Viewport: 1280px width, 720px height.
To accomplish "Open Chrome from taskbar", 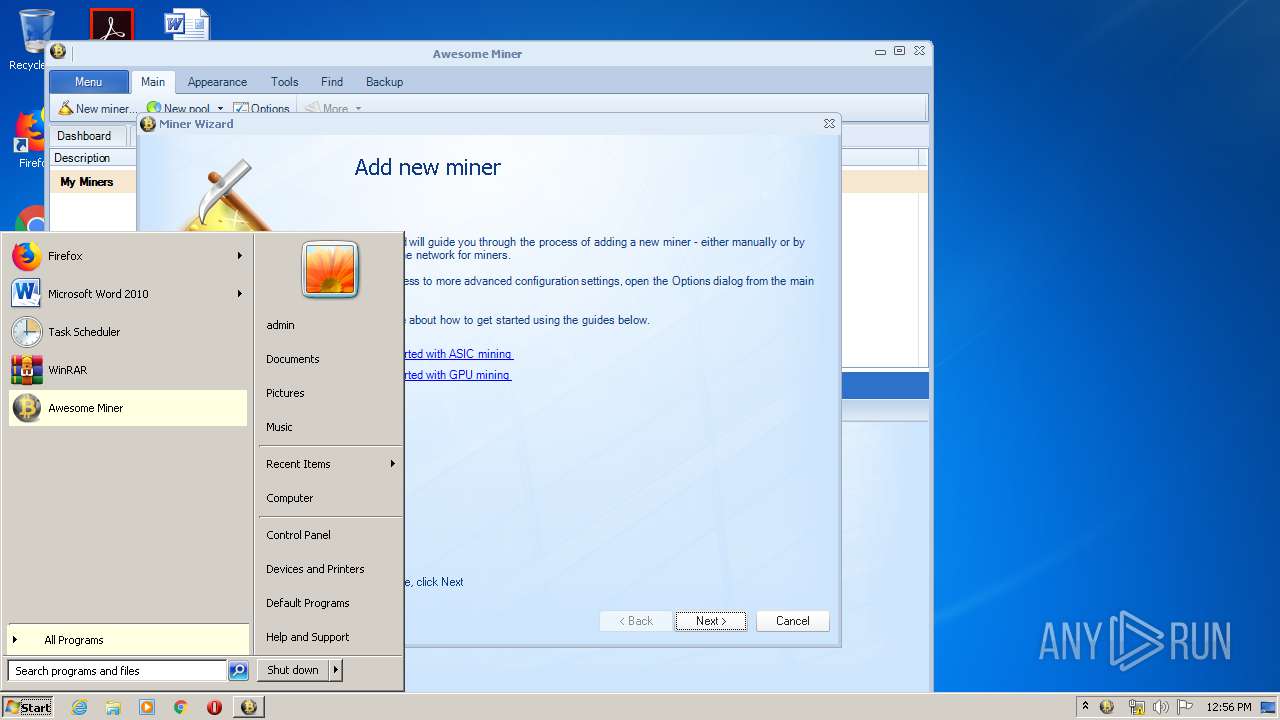I will [181, 707].
